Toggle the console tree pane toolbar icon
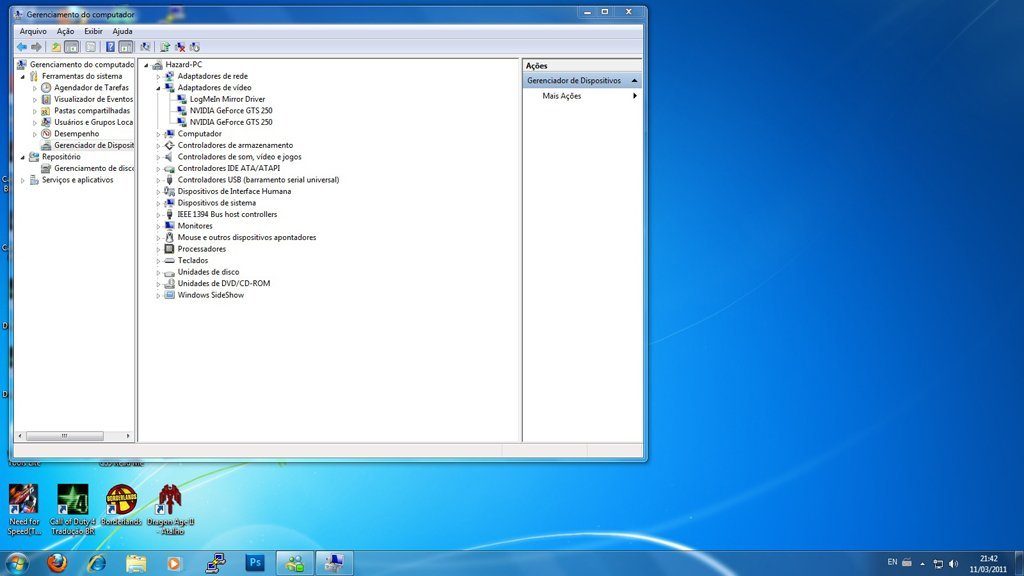 72,47
